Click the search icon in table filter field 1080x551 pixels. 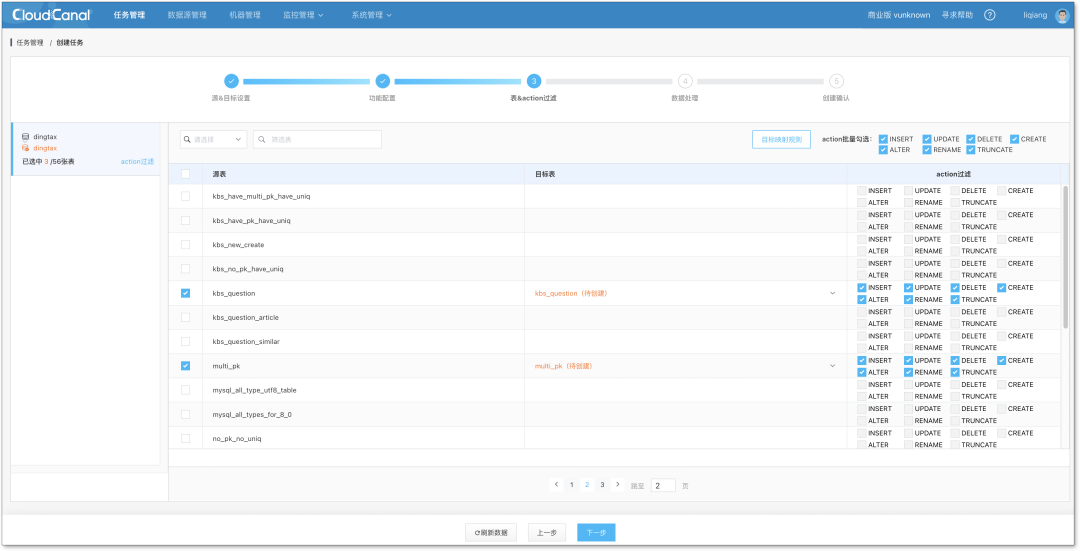point(262,139)
